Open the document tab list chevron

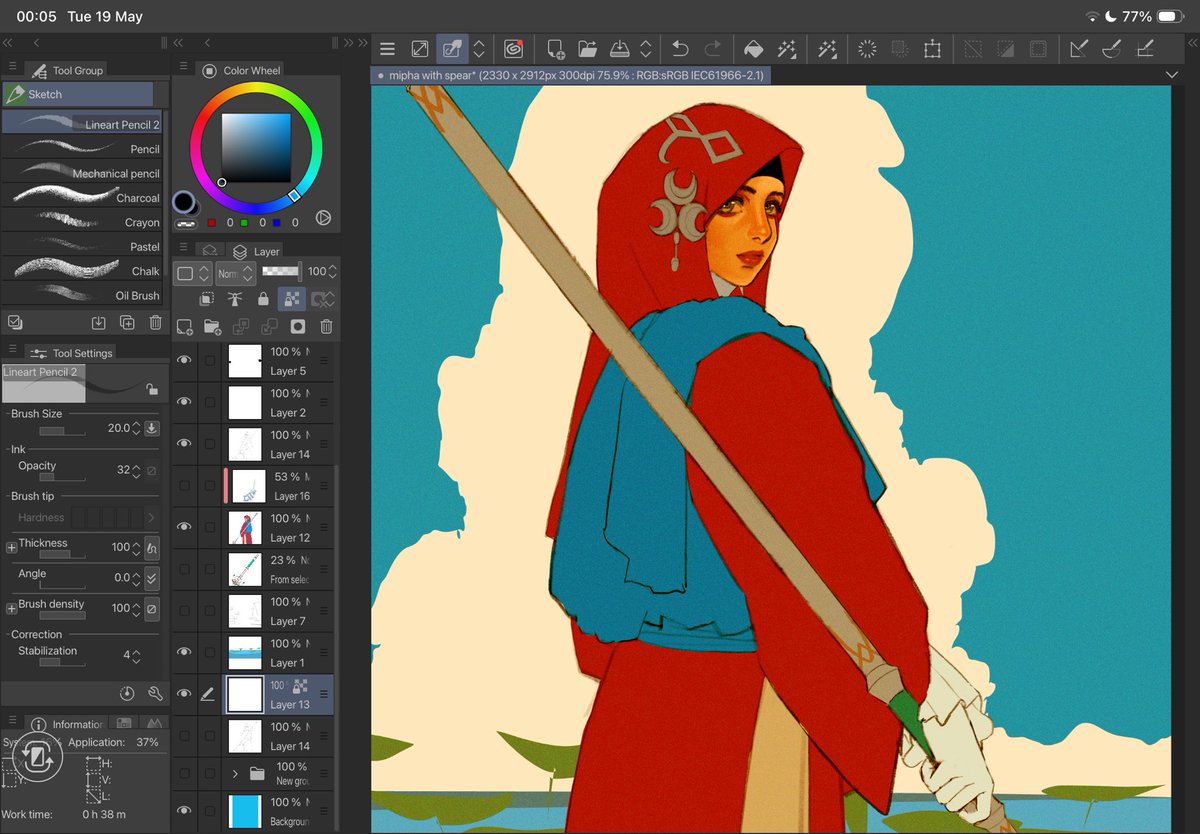[x=1172, y=75]
